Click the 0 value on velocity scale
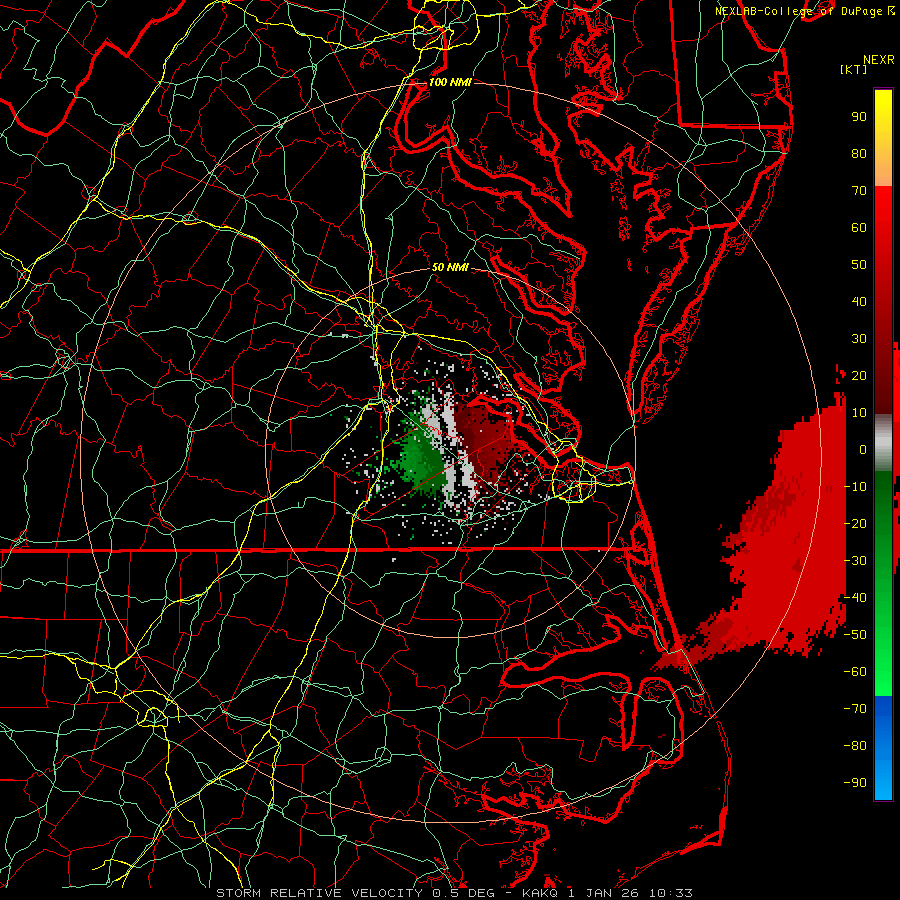The height and width of the screenshot is (900, 900). pos(863,449)
